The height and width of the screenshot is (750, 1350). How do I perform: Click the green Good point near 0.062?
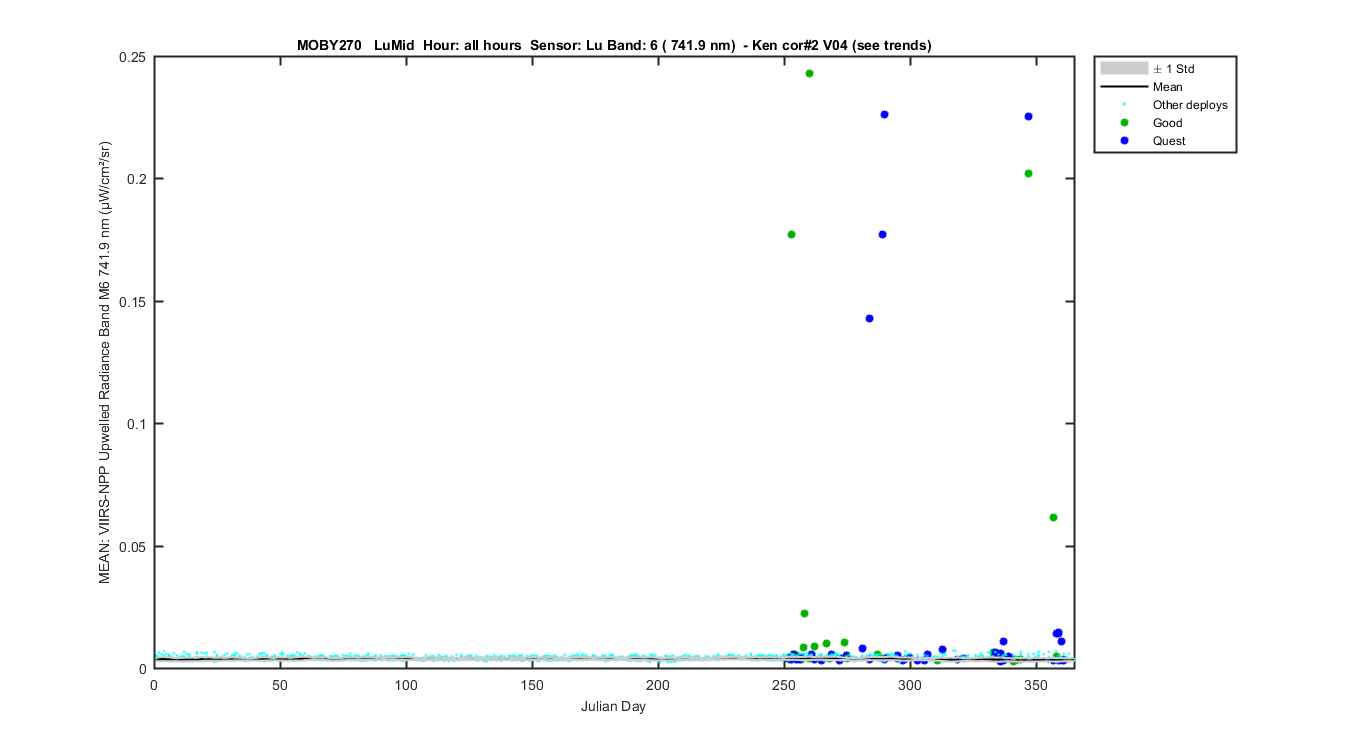pyautogui.click(x=1053, y=517)
